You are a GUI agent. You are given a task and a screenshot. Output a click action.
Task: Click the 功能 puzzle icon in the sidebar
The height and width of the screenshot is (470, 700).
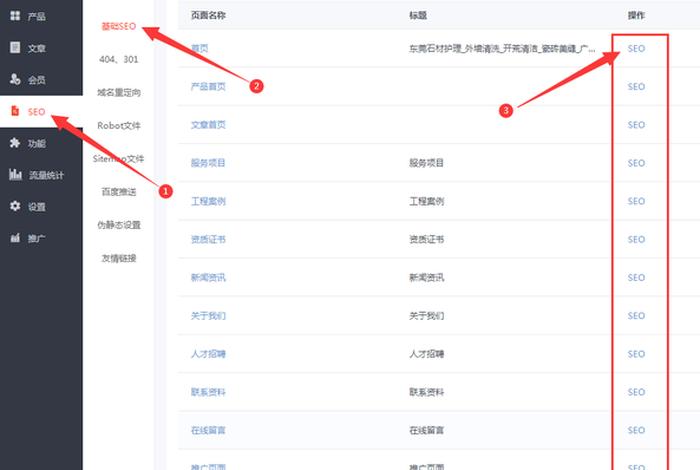coord(15,143)
